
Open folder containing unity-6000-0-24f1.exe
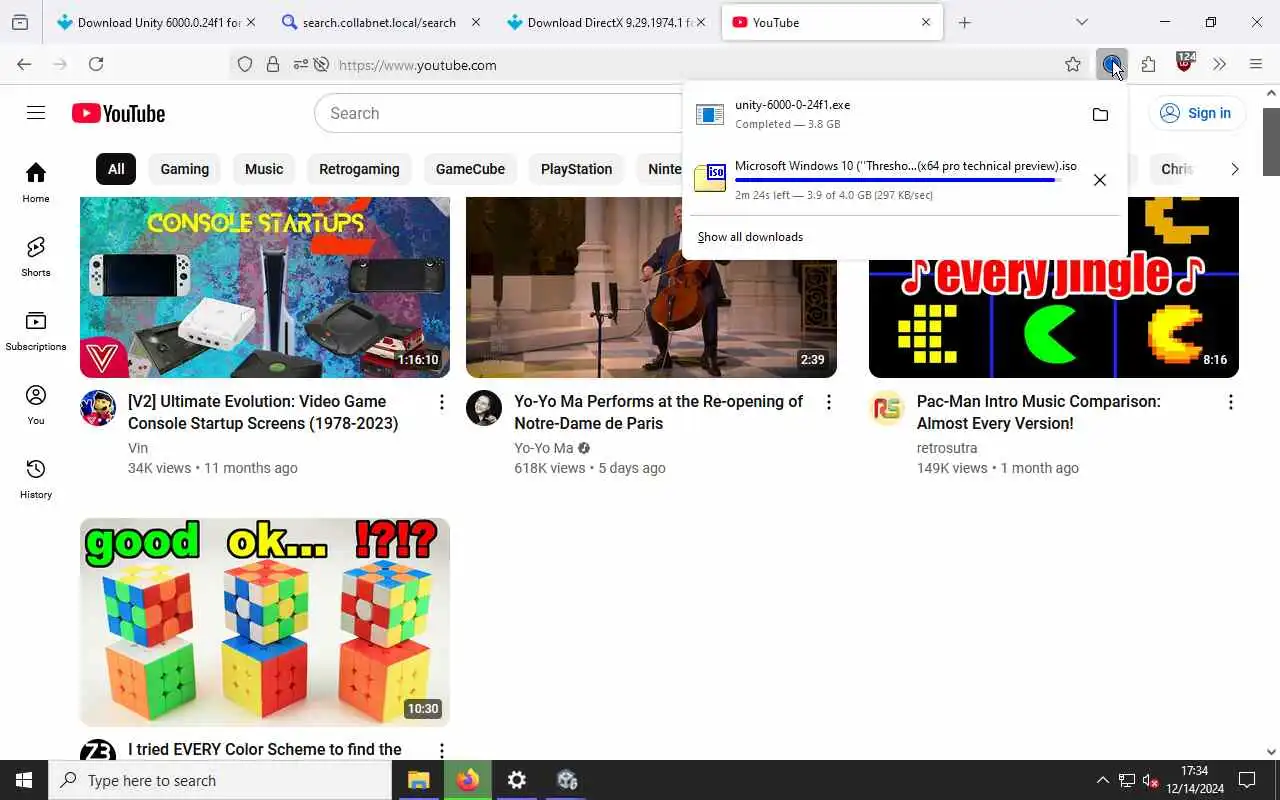click(x=1100, y=114)
